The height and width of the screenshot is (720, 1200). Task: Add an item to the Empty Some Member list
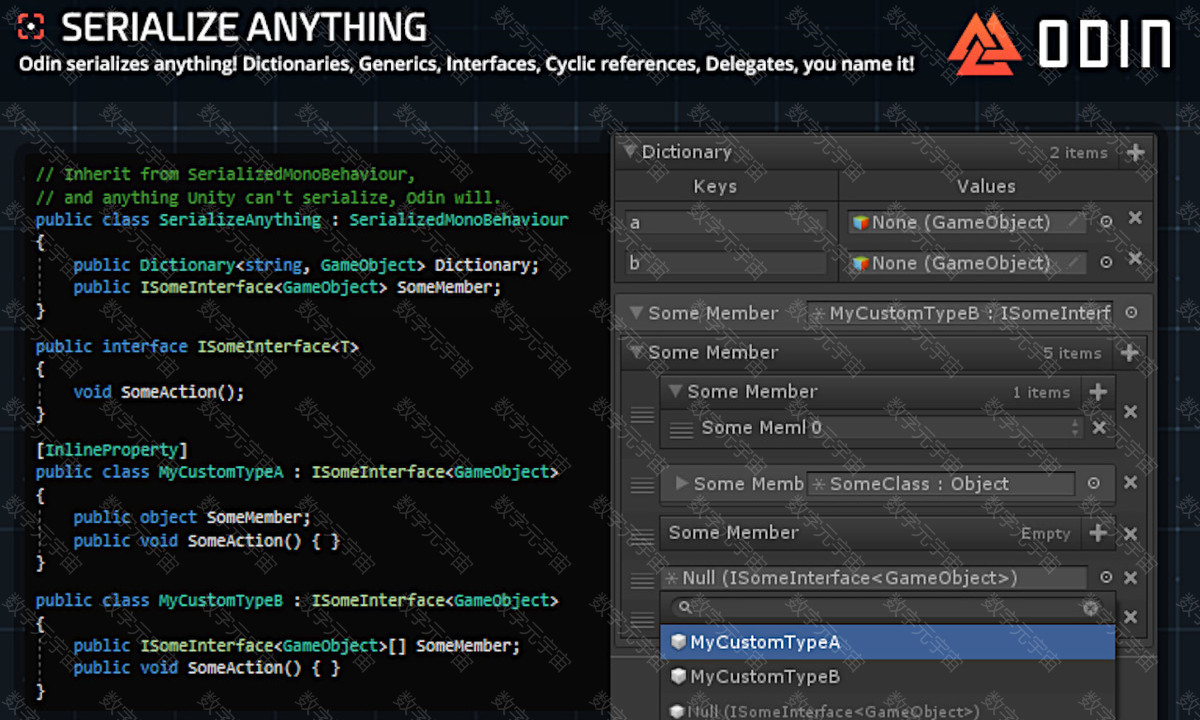(1098, 533)
